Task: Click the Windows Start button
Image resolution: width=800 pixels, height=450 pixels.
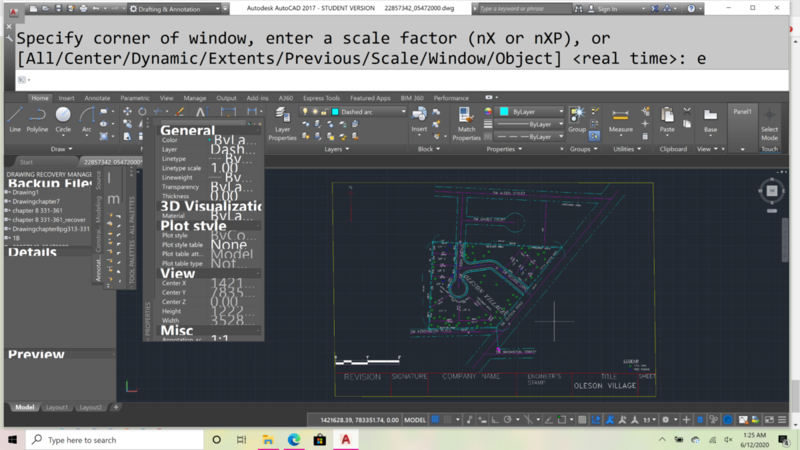Action: pos(11,440)
